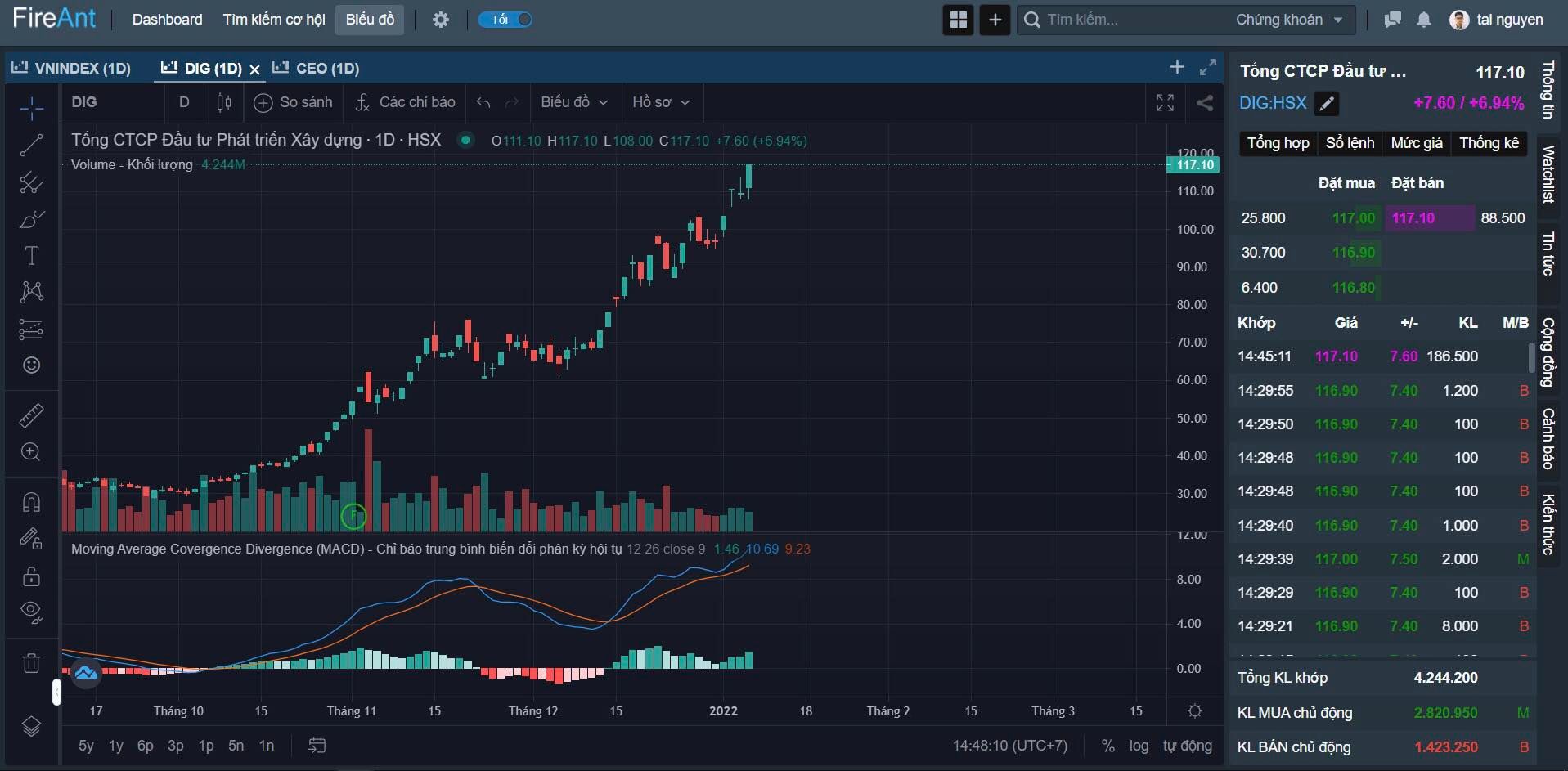Redo the last chart action
The height and width of the screenshot is (771, 1568).
[512, 102]
